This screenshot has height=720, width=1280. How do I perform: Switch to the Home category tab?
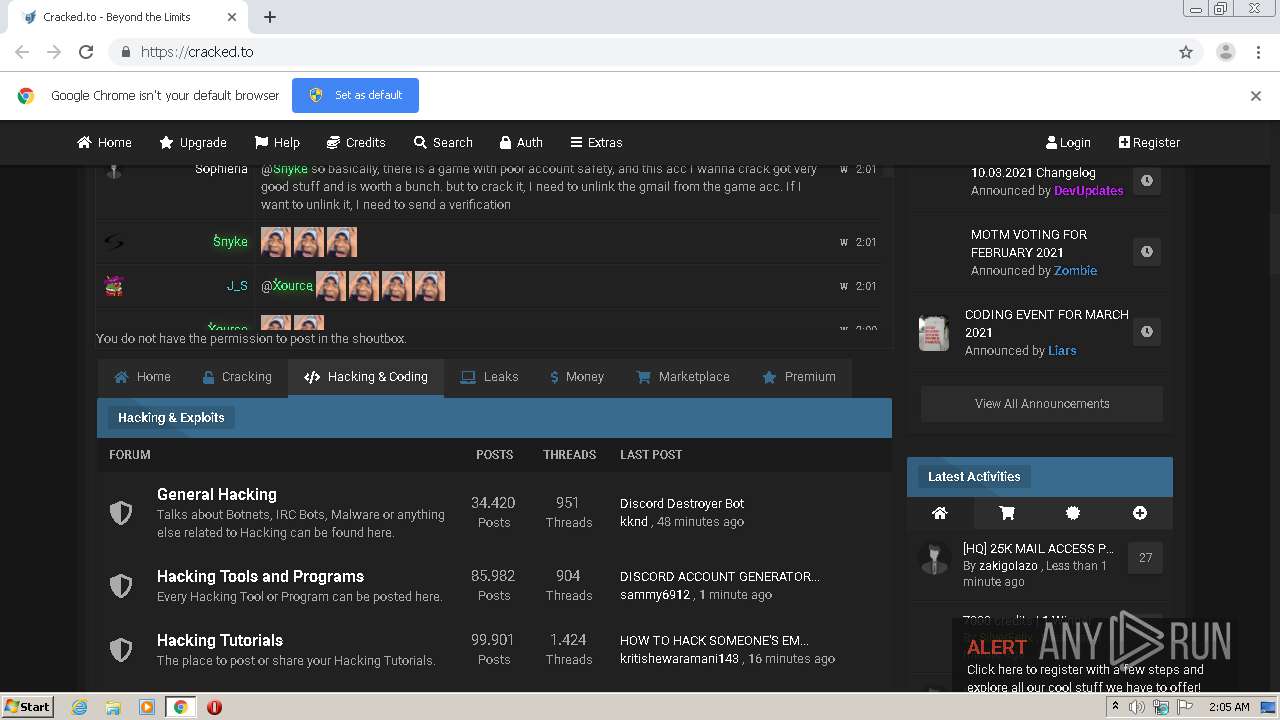(142, 377)
